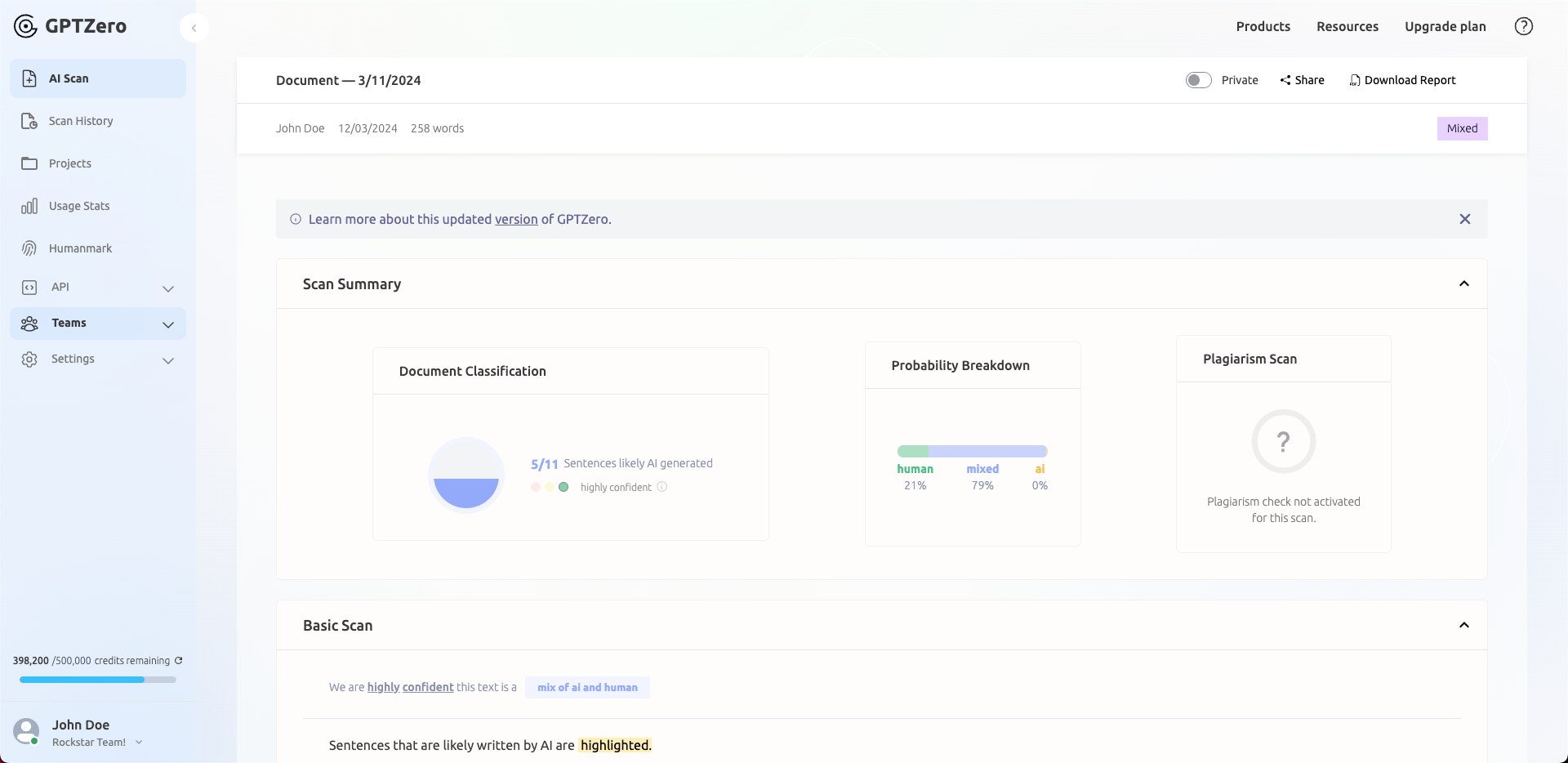
Task: Click the Usage Stats bar chart icon
Action: [29, 206]
